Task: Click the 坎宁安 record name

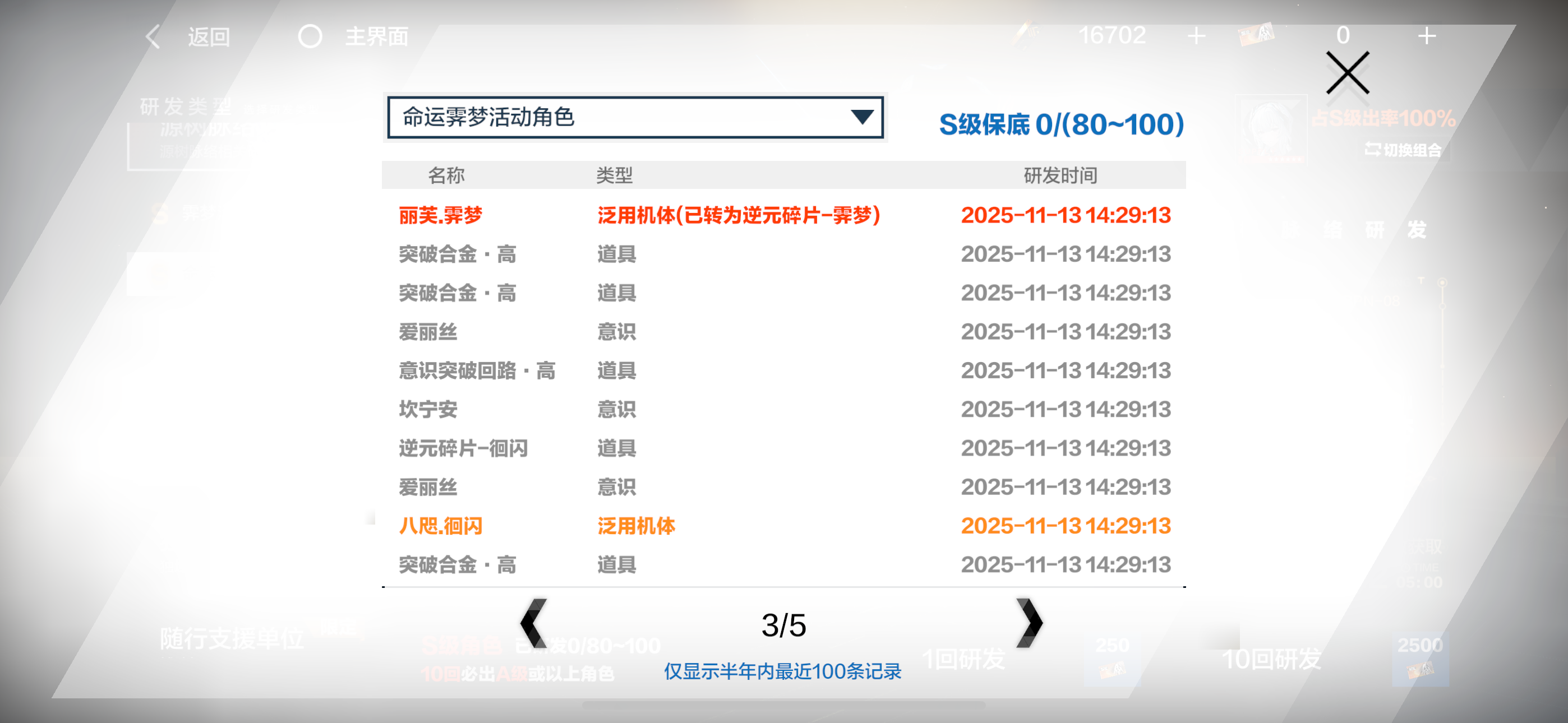Action: (428, 409)
